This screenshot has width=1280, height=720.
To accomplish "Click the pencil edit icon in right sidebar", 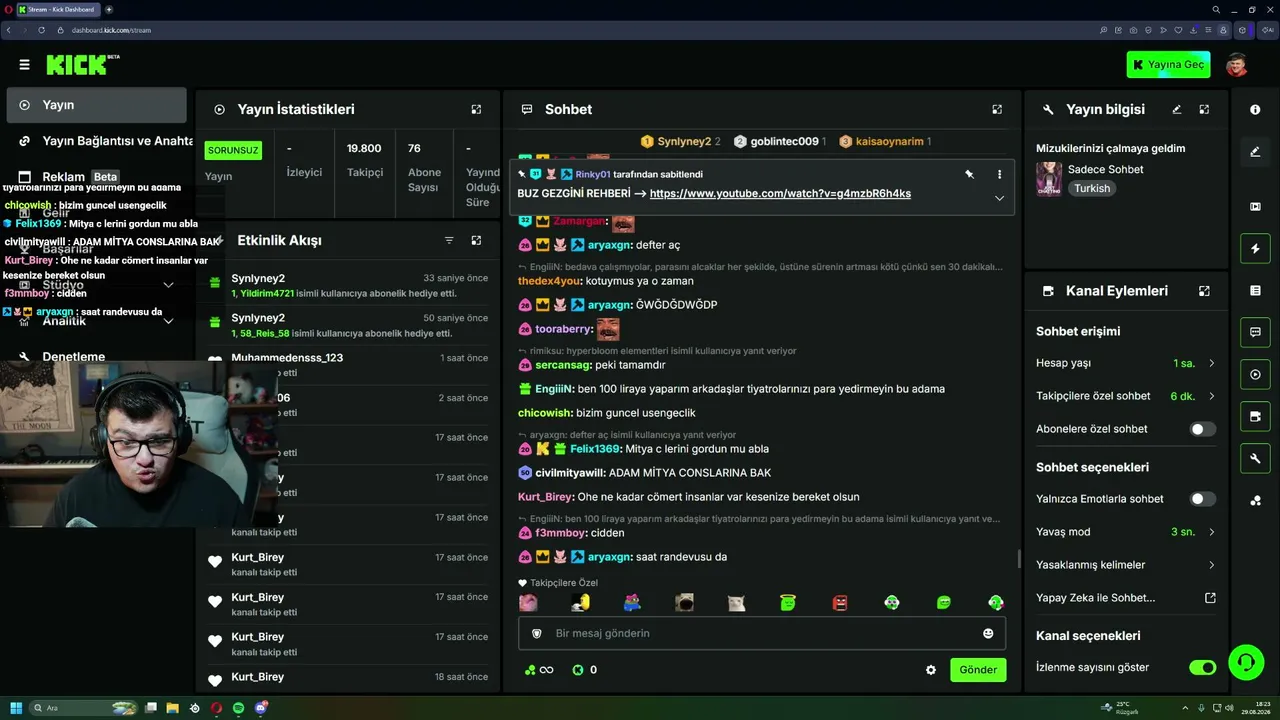I will (x=1255, y=152).
